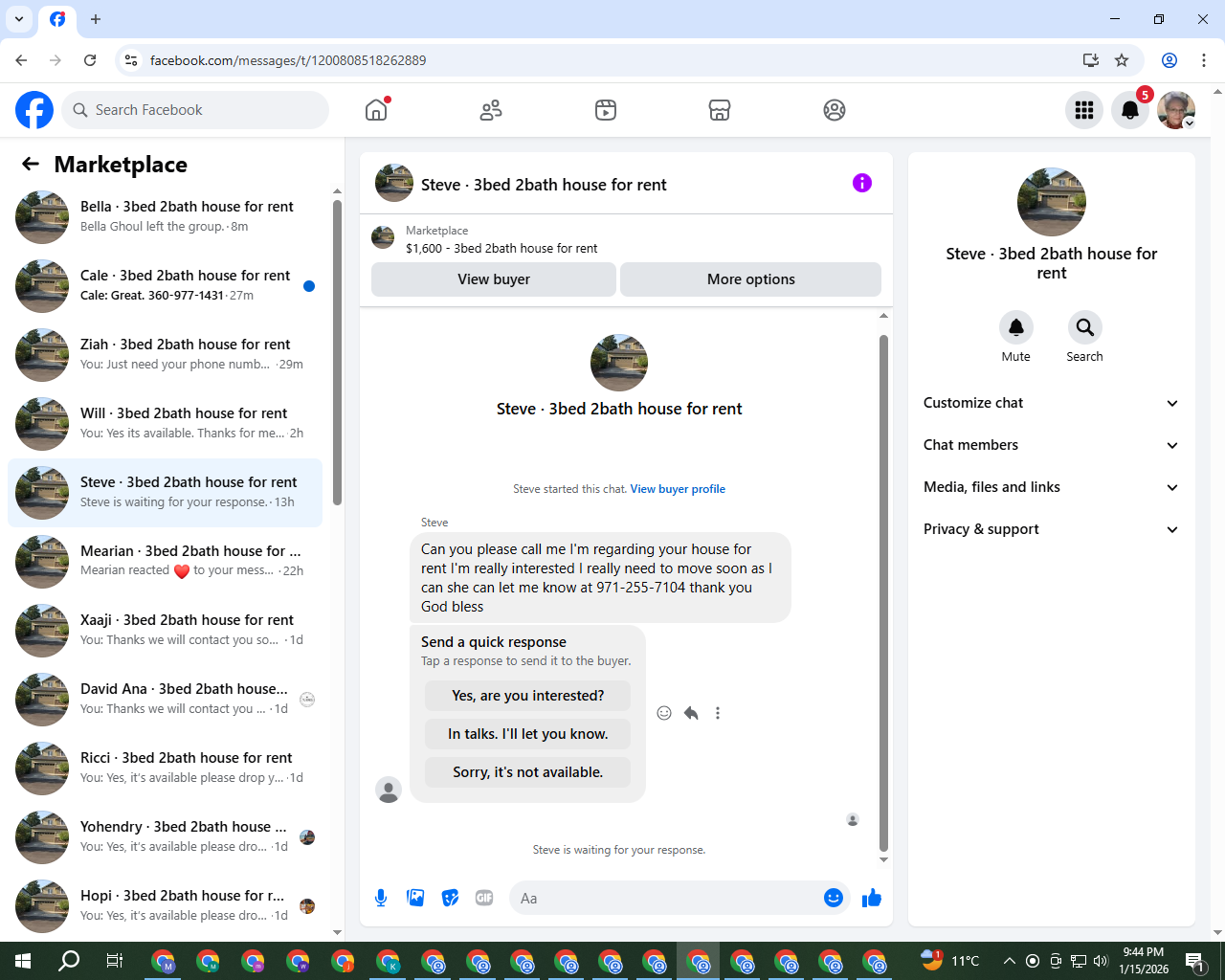Open Yohendry conversation in chat list
The width and height of the screenshot is (1225, 980).
pyautogui.click(x=165, y=836)
